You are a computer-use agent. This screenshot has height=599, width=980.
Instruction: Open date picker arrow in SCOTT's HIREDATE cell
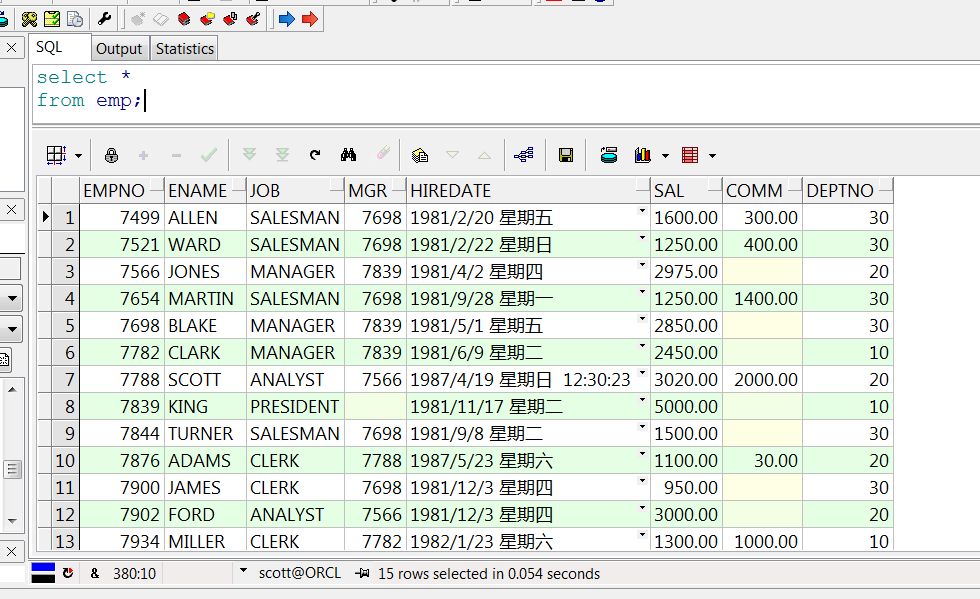(x=642, y=373)
